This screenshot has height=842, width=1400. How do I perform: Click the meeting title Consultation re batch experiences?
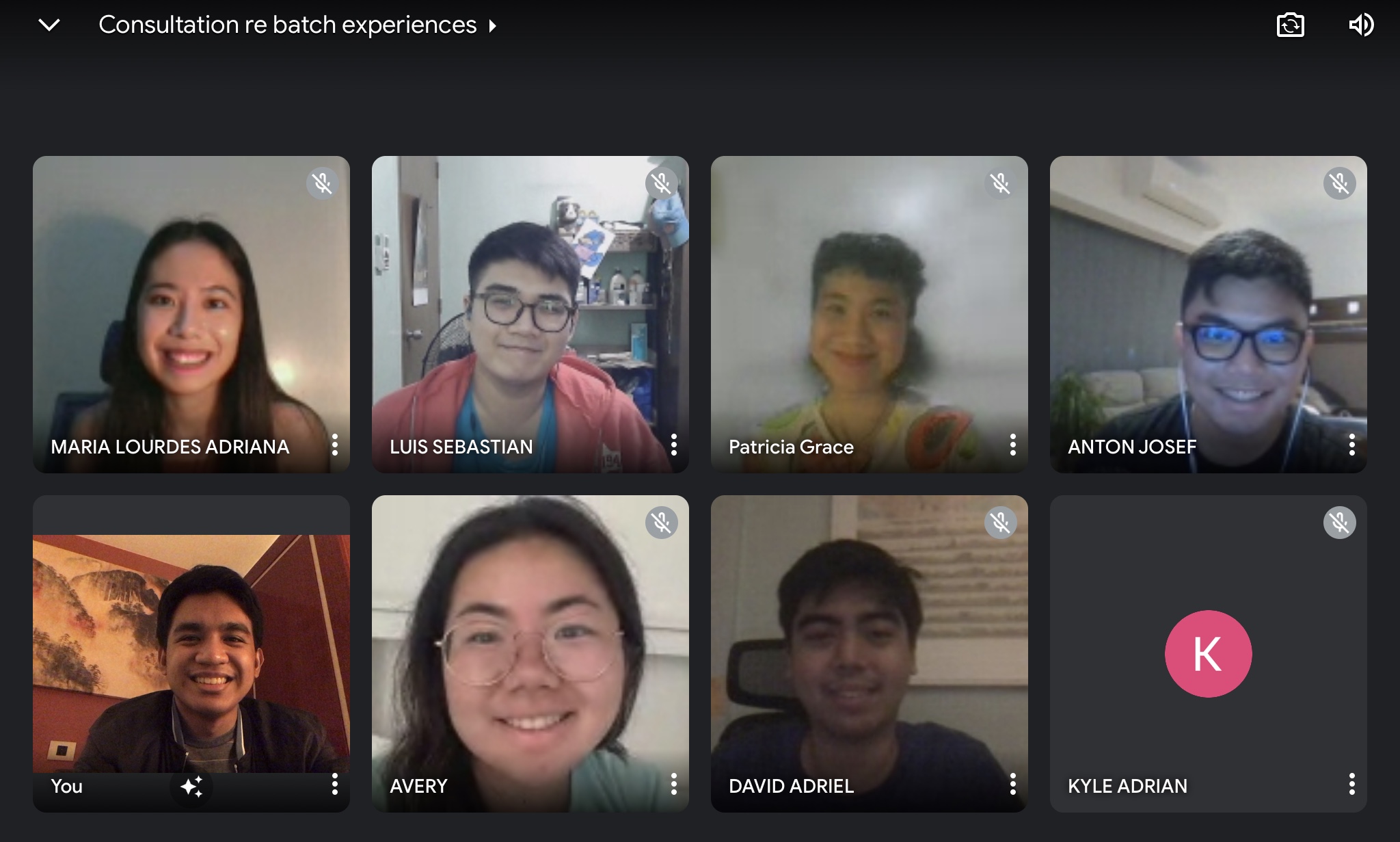click(287, 25)
